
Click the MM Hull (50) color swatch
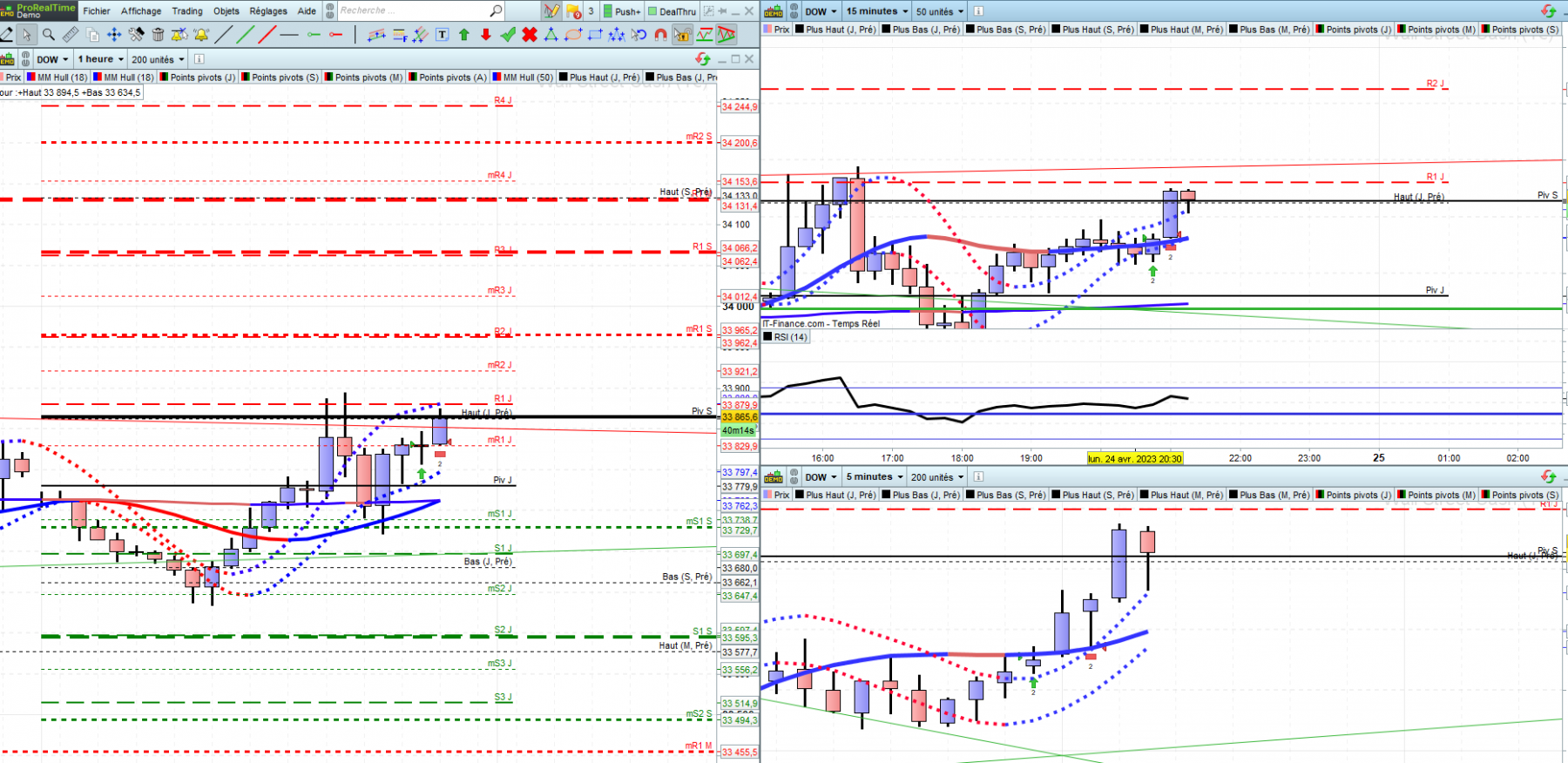click(497, 78)
